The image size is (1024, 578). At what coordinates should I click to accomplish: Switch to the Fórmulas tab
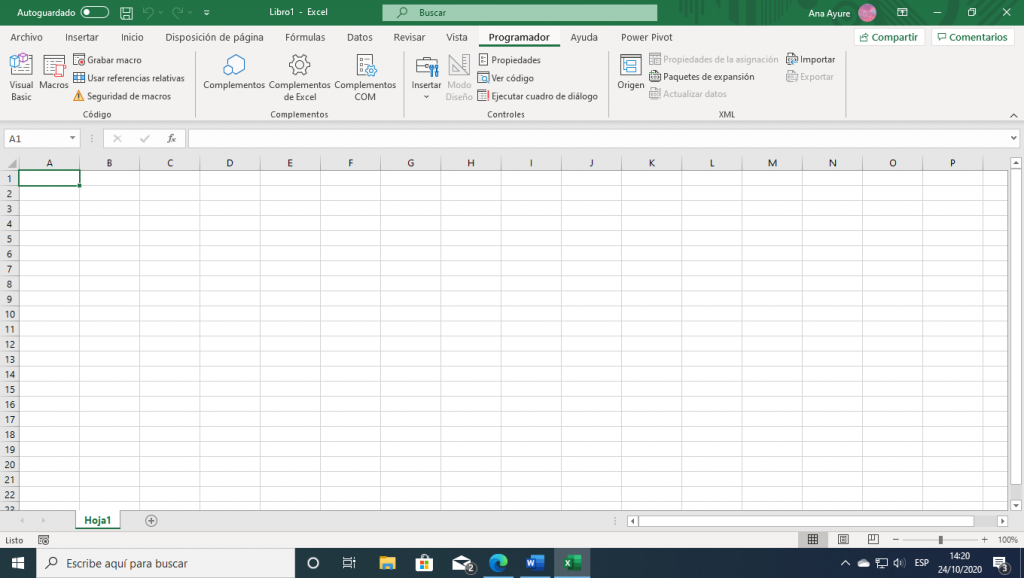305,37
